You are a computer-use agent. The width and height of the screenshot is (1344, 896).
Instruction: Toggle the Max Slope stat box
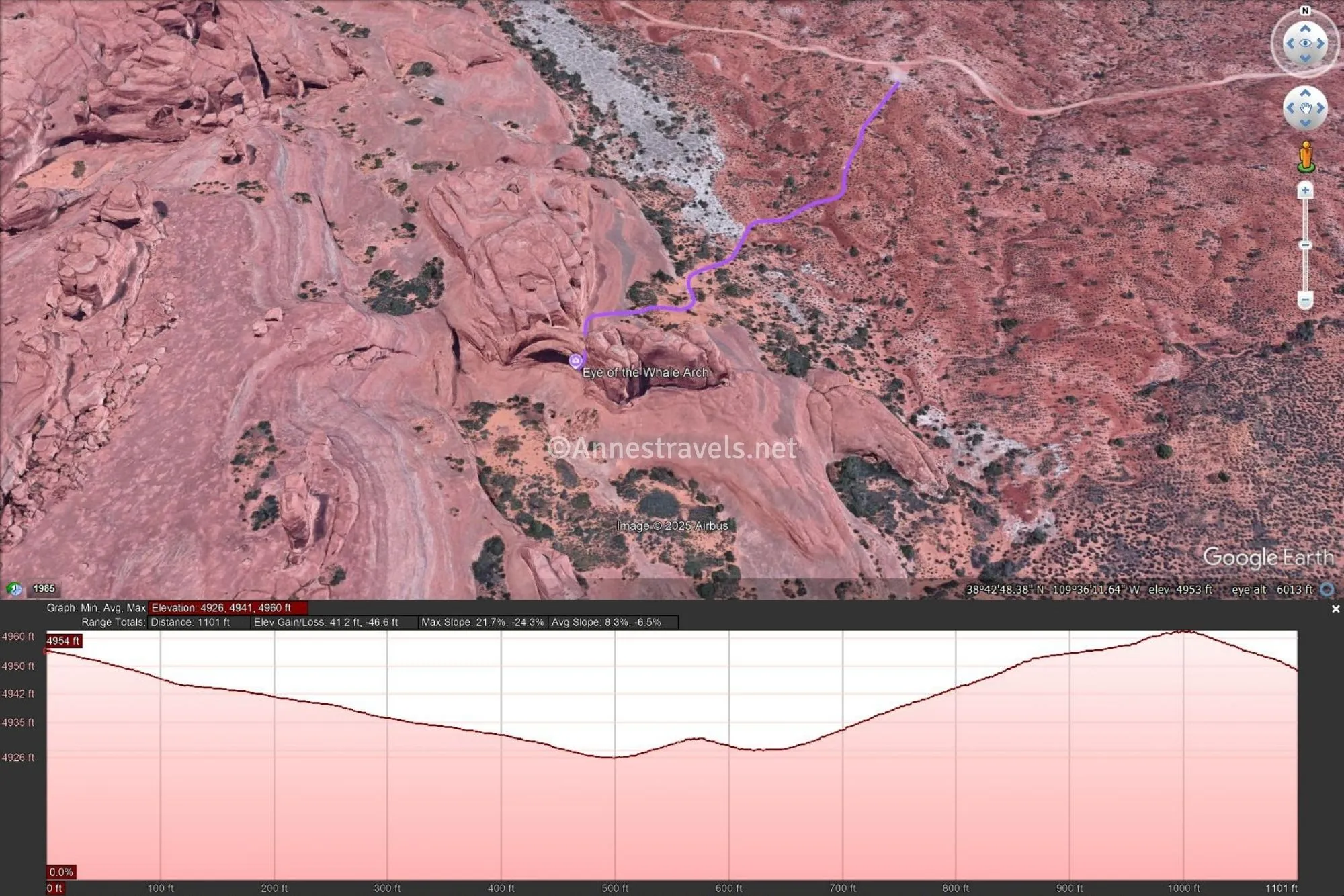point(482,623)
